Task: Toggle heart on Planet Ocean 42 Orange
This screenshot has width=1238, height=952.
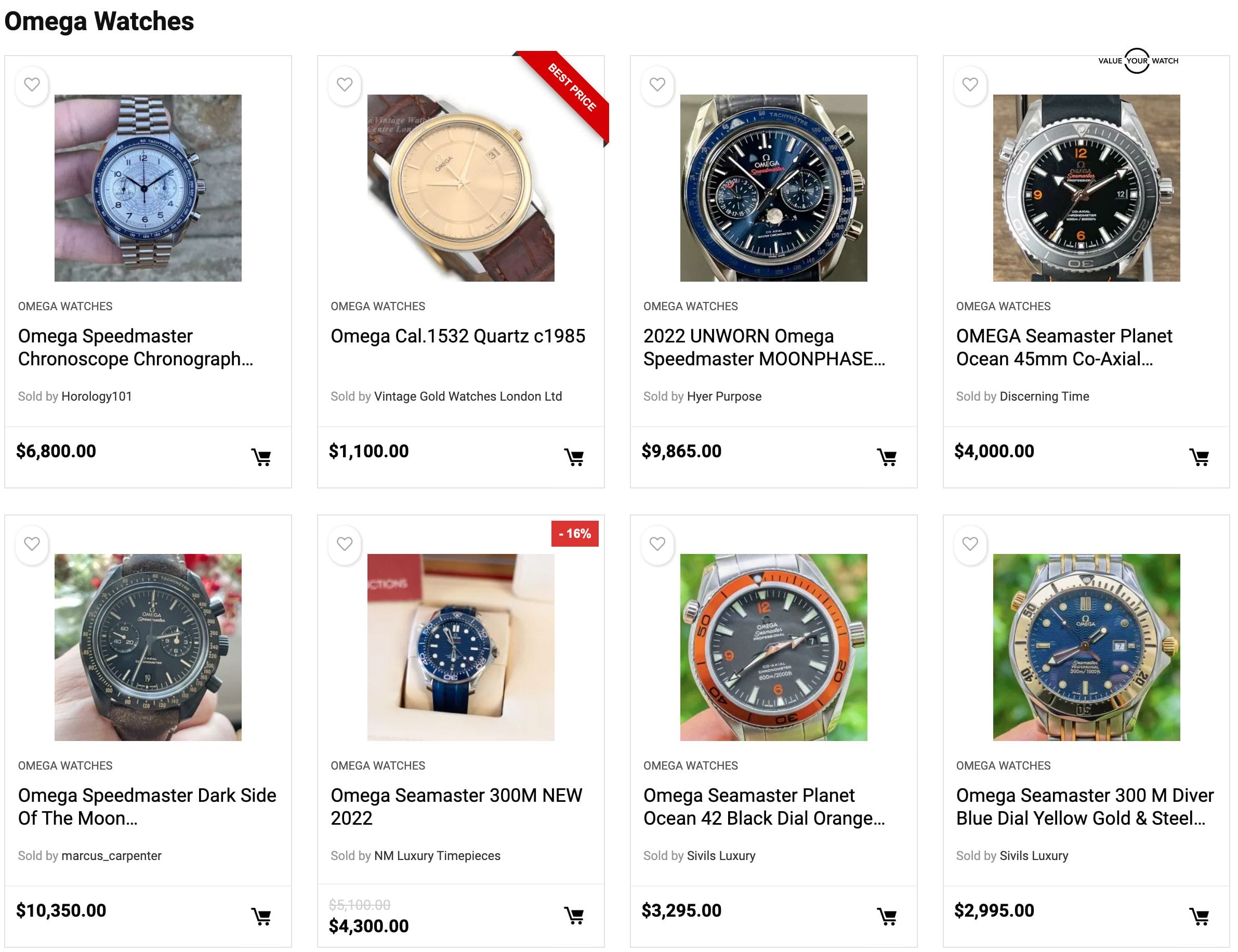Action: click(657, 544)
